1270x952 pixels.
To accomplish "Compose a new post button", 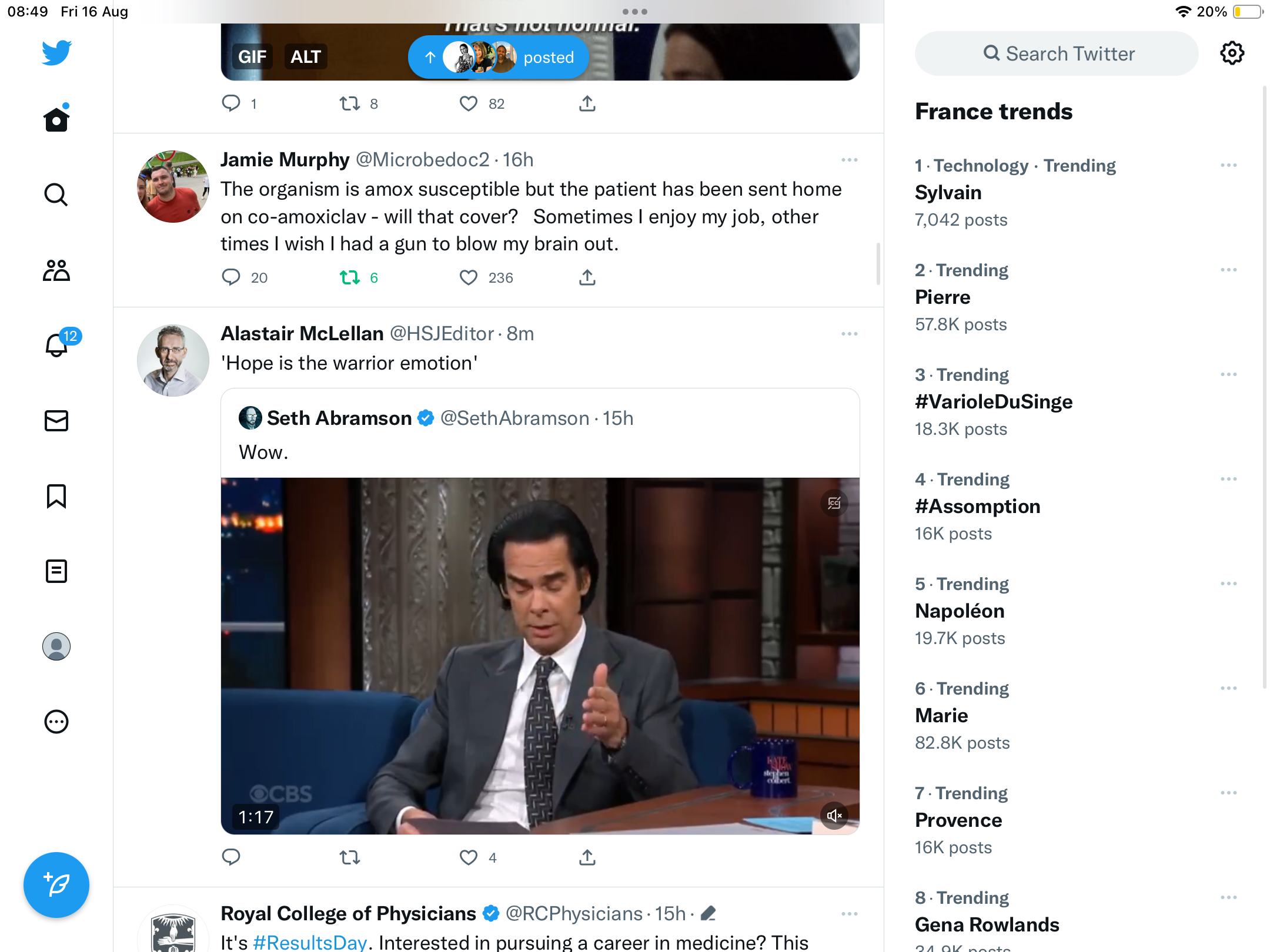I will coord(56,885).
